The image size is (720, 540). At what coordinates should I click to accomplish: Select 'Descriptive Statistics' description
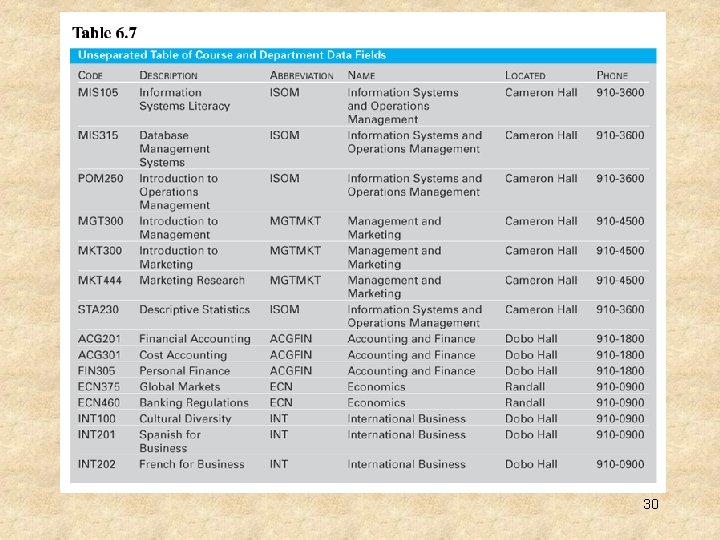click(195, 309)
